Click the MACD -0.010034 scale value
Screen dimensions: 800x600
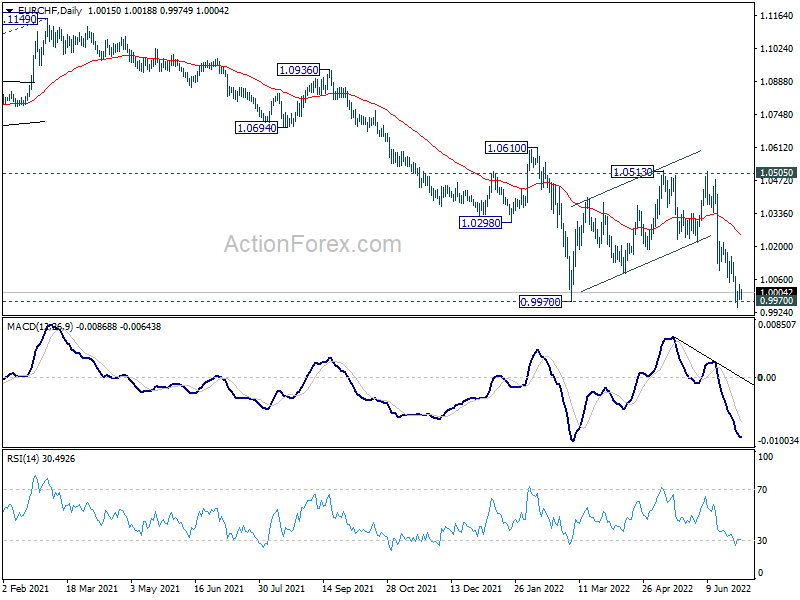tap(778, 440)
